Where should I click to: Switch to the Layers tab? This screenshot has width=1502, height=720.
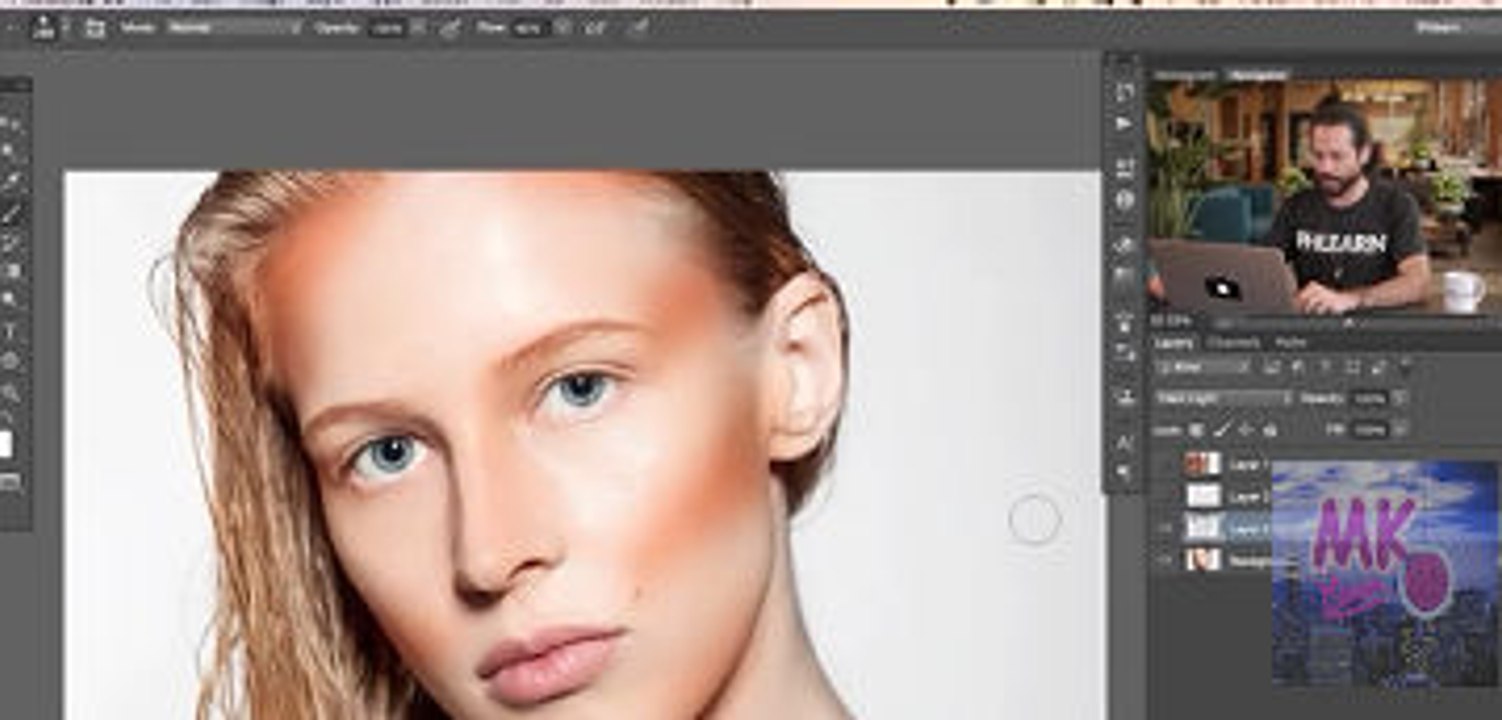point(1174,343)
